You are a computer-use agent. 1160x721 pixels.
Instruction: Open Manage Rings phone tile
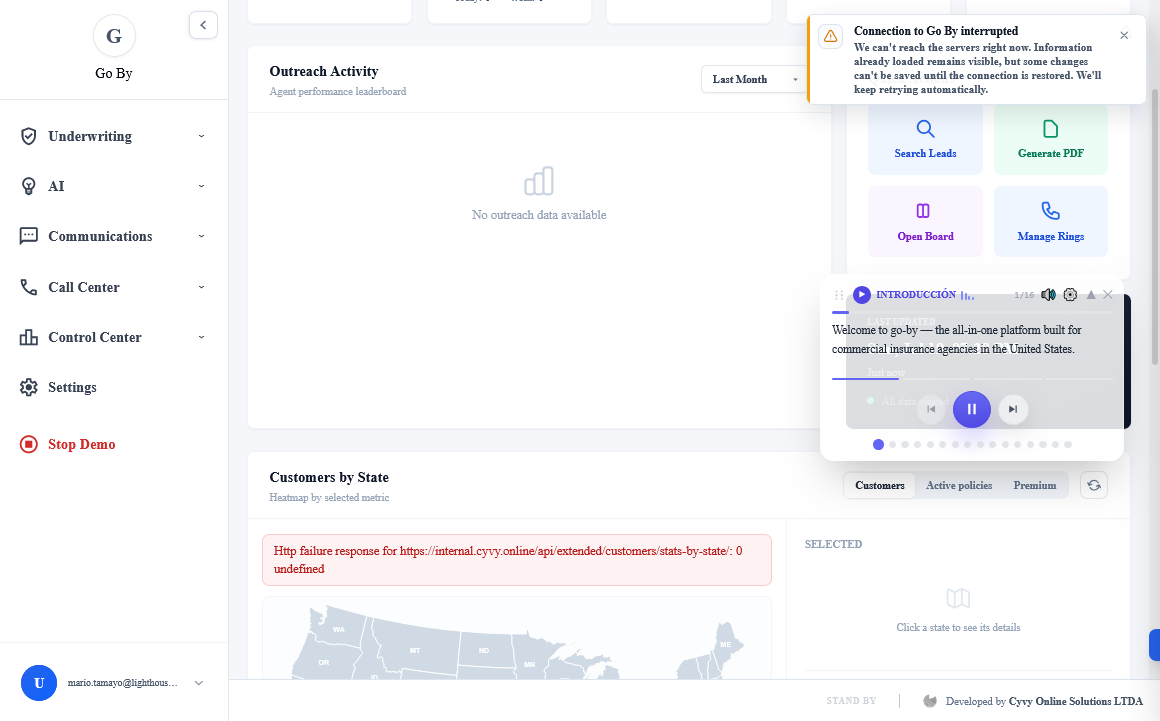(x=1051, y=221)
